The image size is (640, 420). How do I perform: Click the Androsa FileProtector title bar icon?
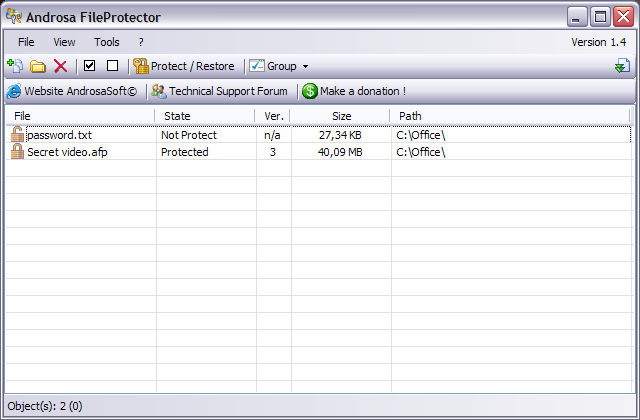point(14,16)
